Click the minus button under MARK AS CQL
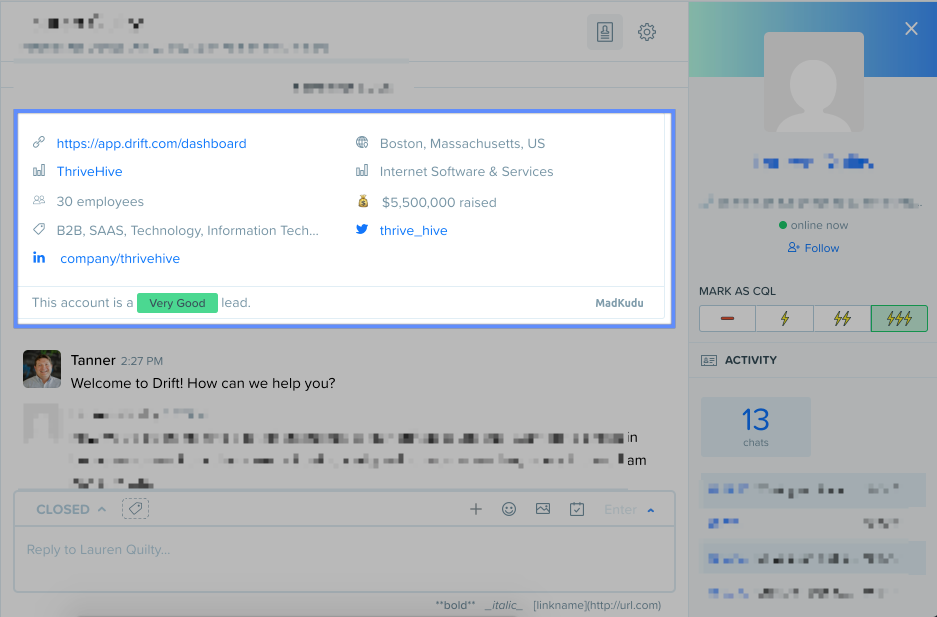937x617 pixels. click(x=727, y=318)
